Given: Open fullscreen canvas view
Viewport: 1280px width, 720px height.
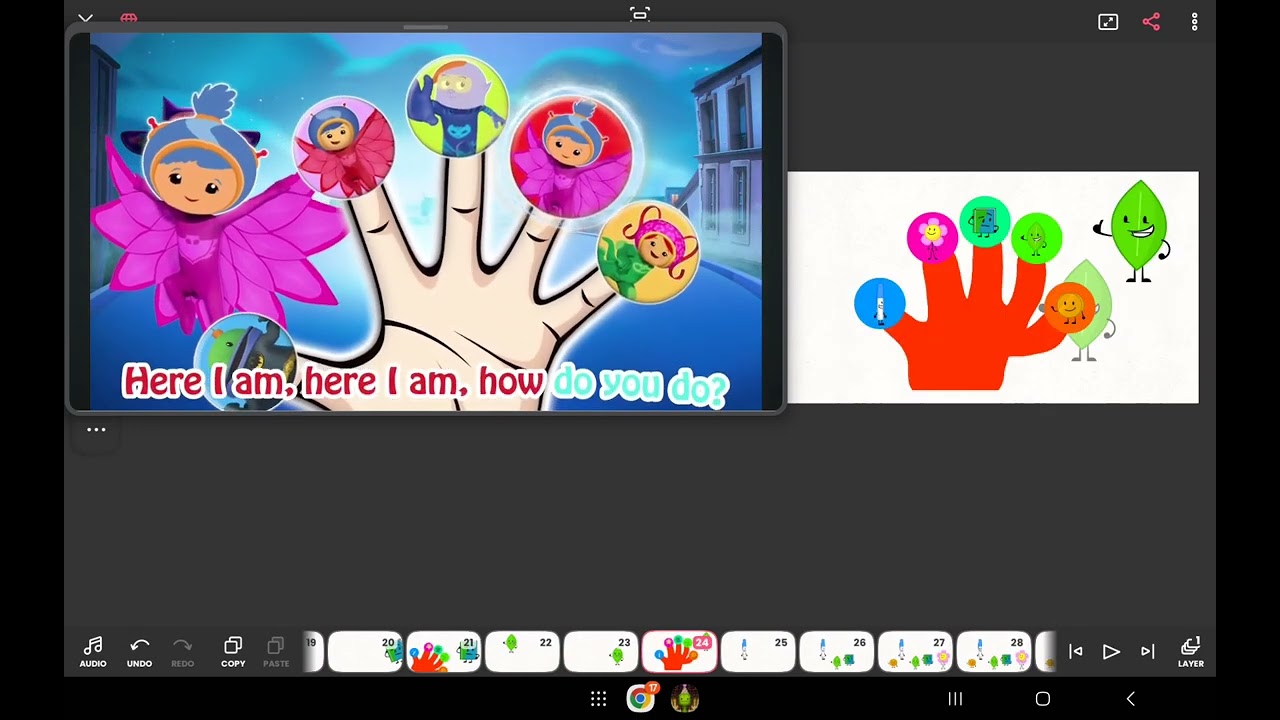Looking at the screenshot, I should pyautogui.click(x=1108, y=22).
